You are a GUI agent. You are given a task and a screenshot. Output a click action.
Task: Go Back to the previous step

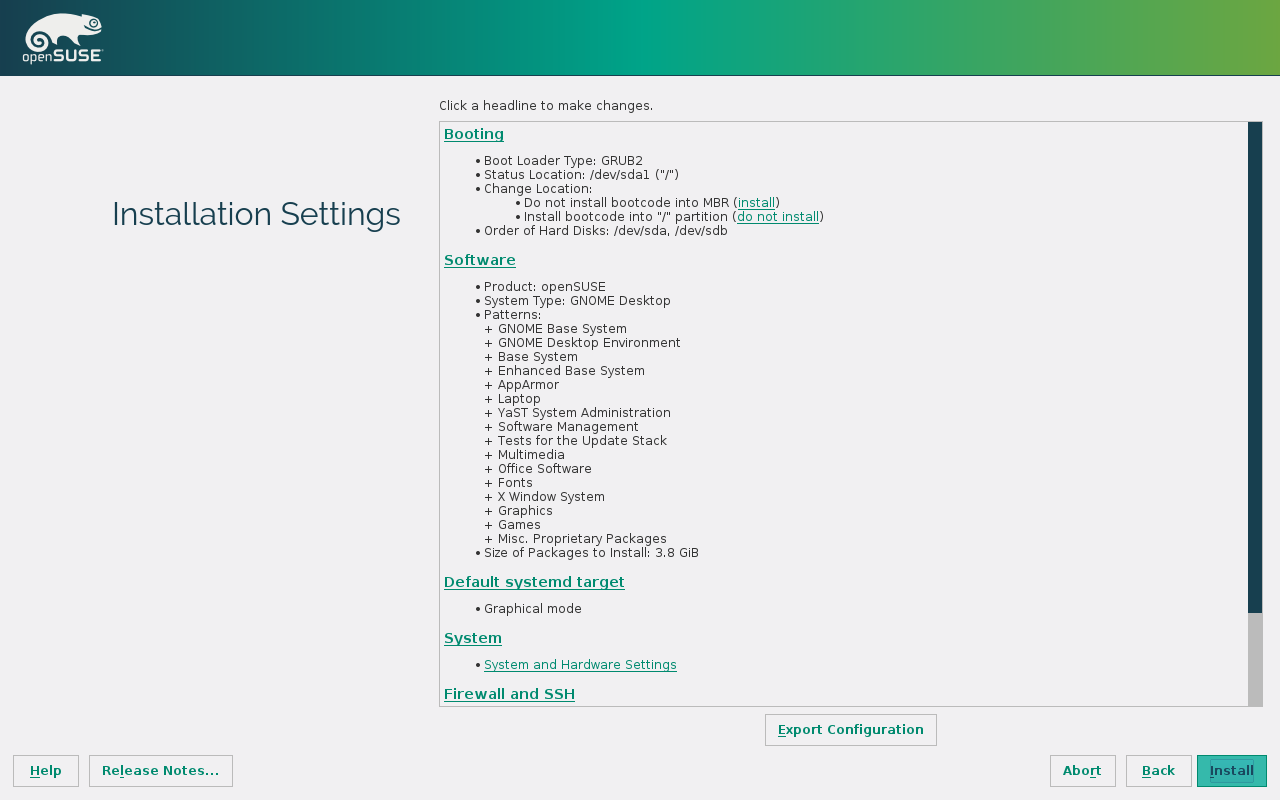[x=1158, y=771]
